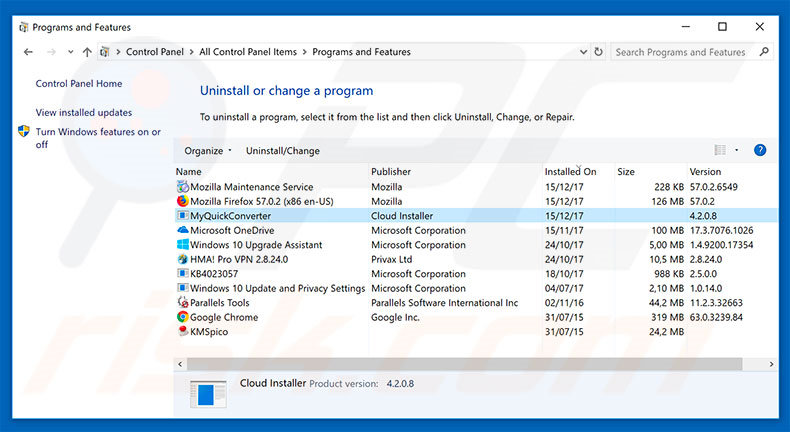Sort by the Size column header

point(626,172)
